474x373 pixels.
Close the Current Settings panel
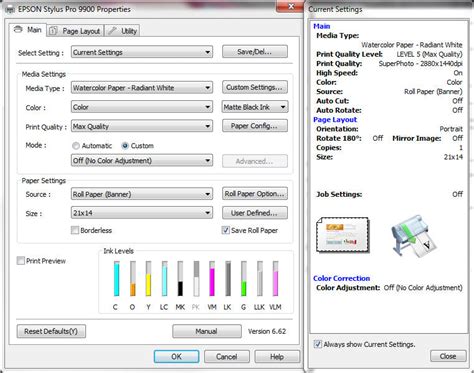pos(448,356)
